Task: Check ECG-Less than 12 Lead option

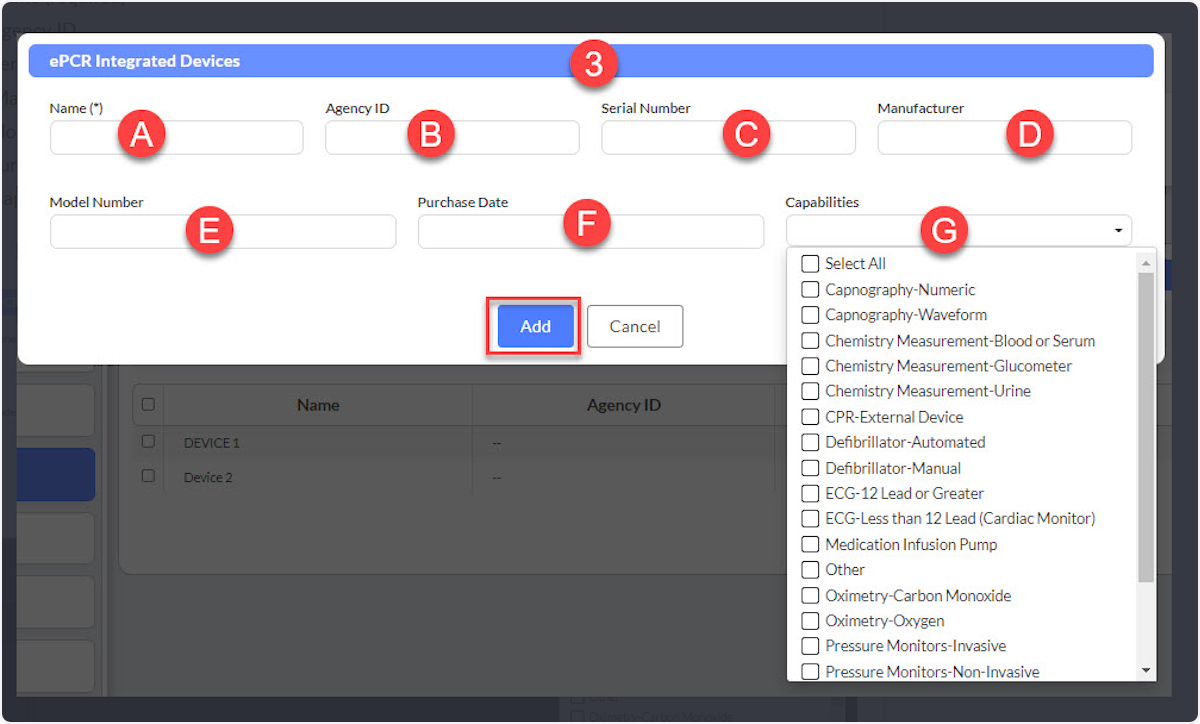Action: pos(810,519)
